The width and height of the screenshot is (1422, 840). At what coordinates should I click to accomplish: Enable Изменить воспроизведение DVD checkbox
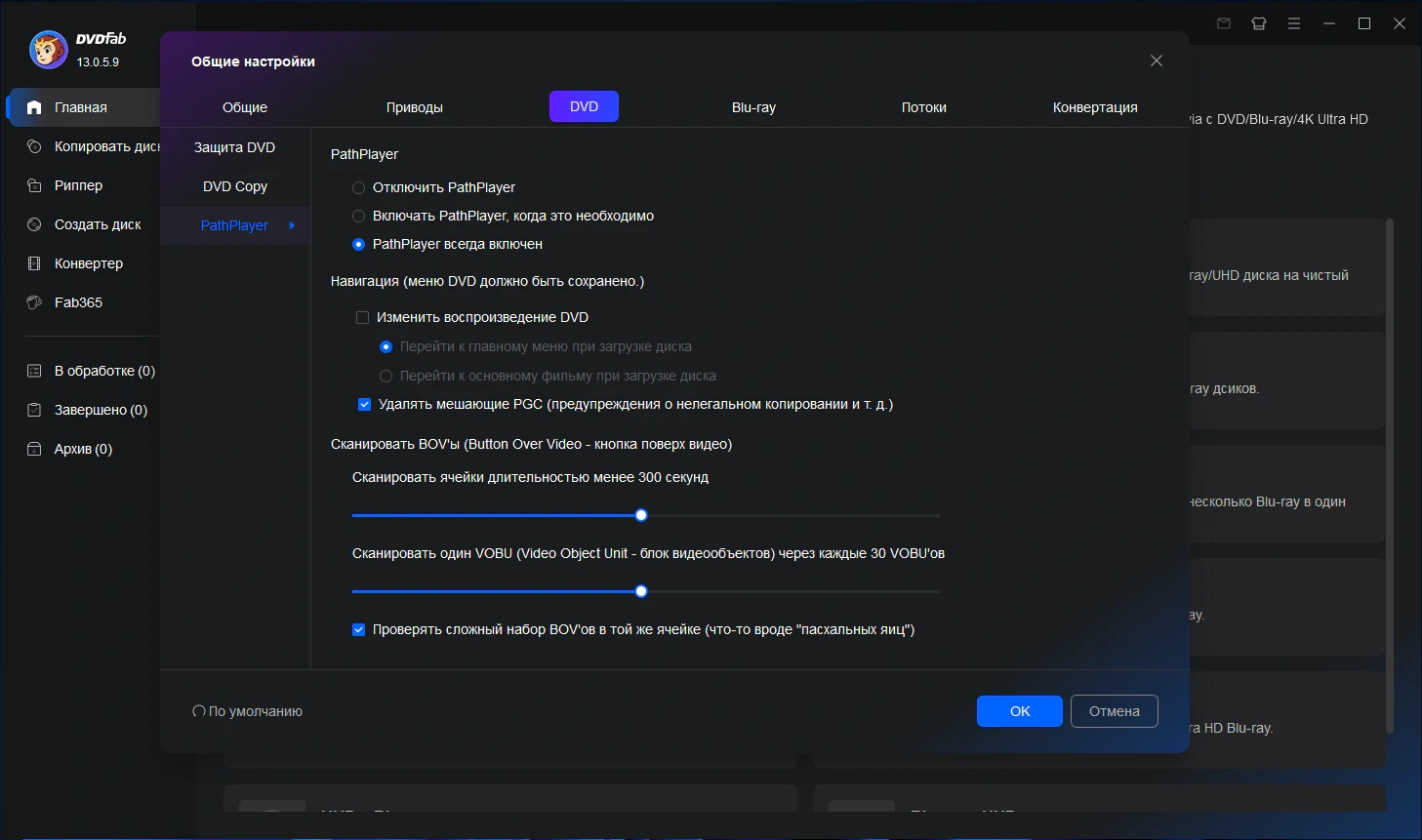coord(362,317)
